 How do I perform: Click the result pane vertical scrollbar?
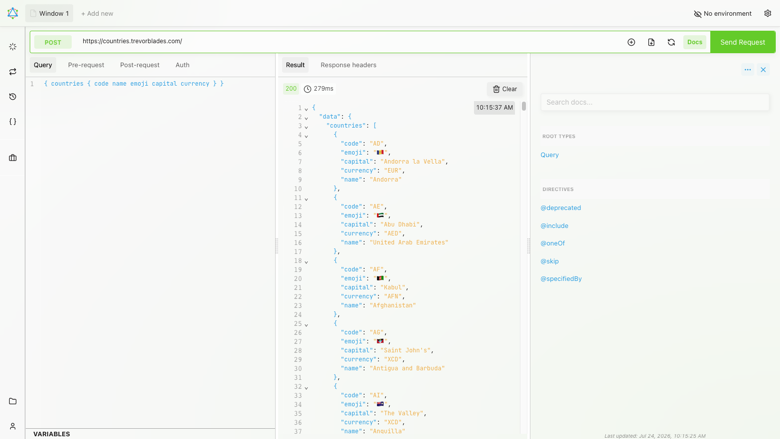(524, 106)
